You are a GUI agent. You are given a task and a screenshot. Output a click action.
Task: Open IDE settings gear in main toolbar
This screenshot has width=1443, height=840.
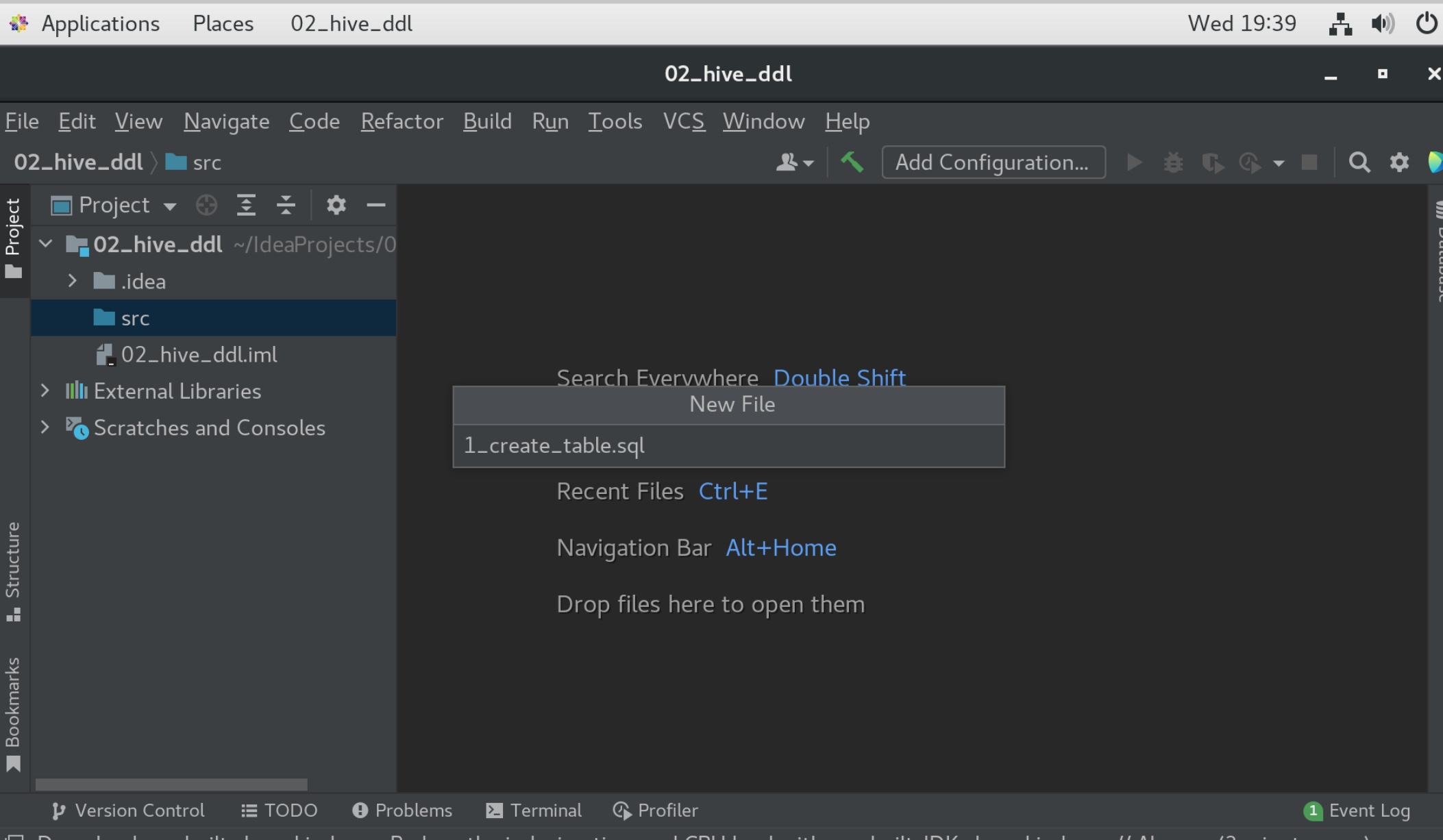pyautogui.click(x=1399, y=162)
